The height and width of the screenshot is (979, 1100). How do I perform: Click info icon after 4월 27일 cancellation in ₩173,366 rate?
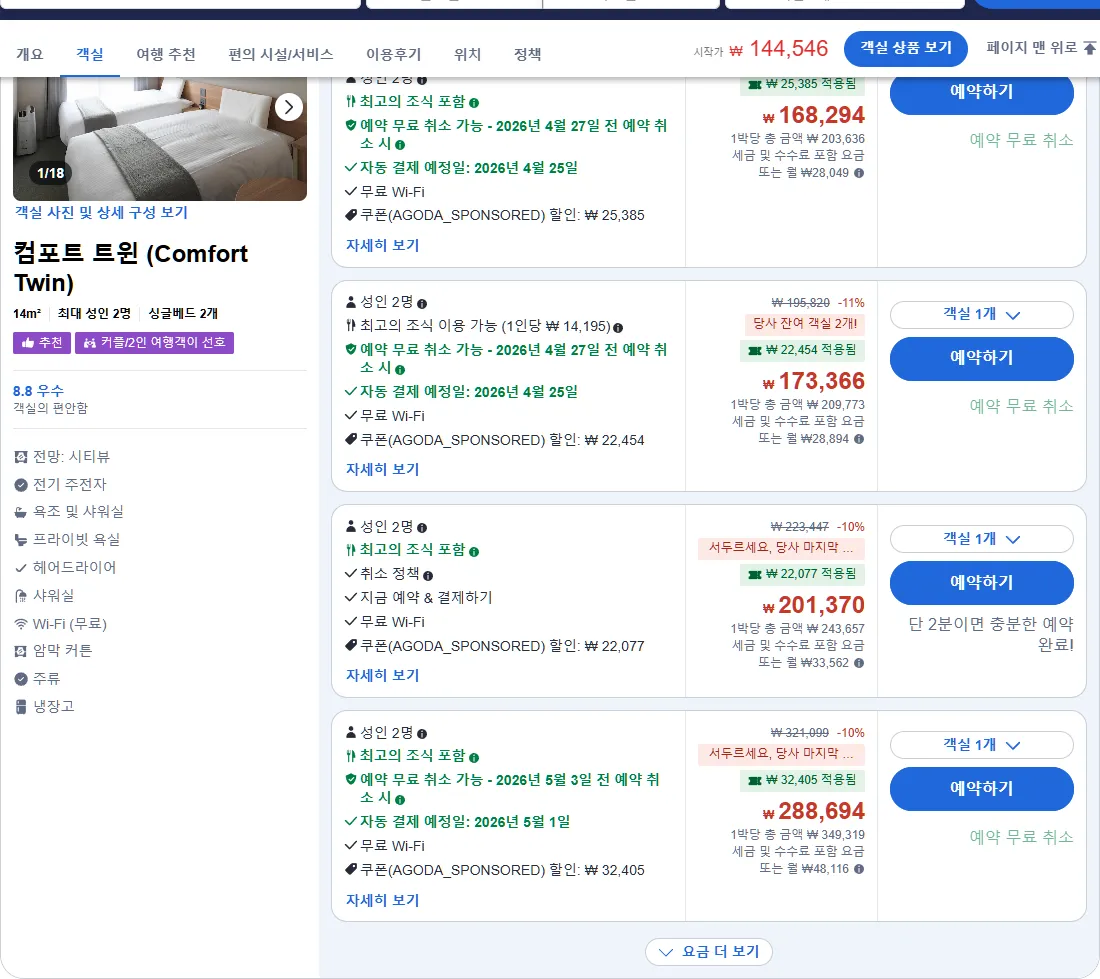[400, 370]
